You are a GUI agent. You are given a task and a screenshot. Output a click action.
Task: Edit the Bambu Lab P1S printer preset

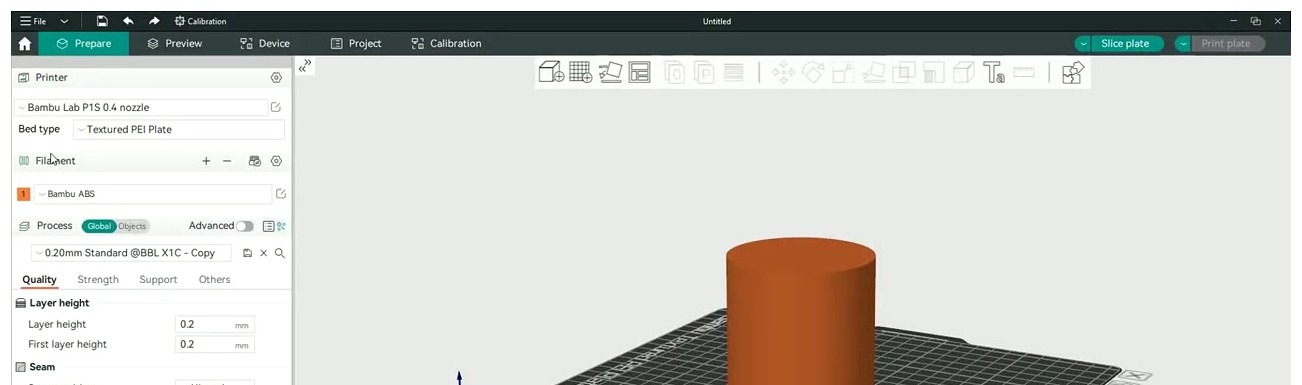[276, 107]
